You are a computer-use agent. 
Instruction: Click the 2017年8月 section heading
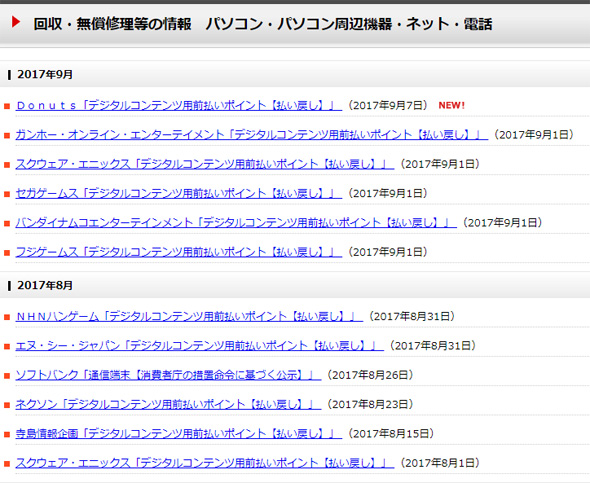tap(45, 286)
